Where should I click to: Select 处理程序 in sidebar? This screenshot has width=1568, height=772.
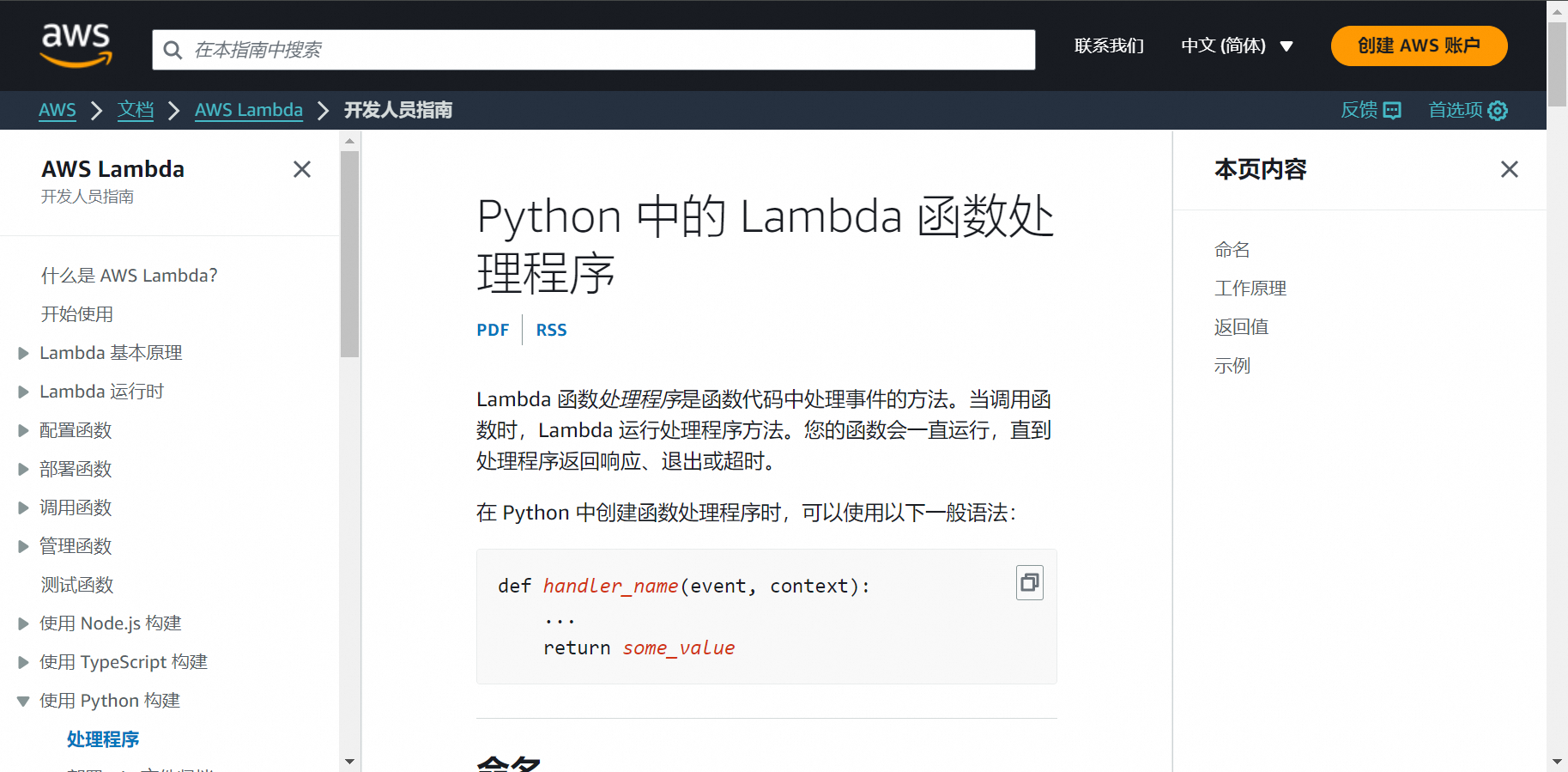(103, 739)
